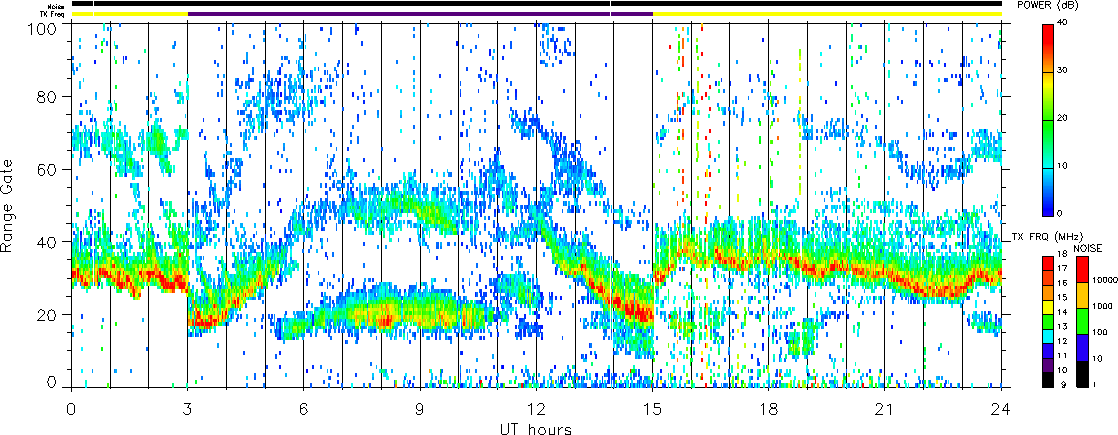Select the purple 10 MHz TX FRQ swatch
This screenshot has width=1118, height=435.
tap(1048, 365)
